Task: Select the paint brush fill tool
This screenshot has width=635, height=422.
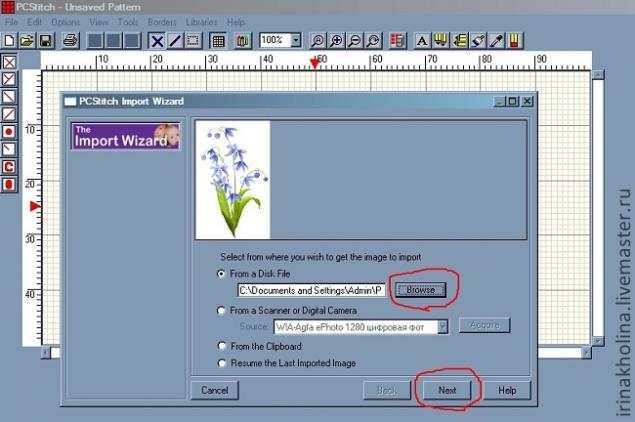Action: pos(478,41)
